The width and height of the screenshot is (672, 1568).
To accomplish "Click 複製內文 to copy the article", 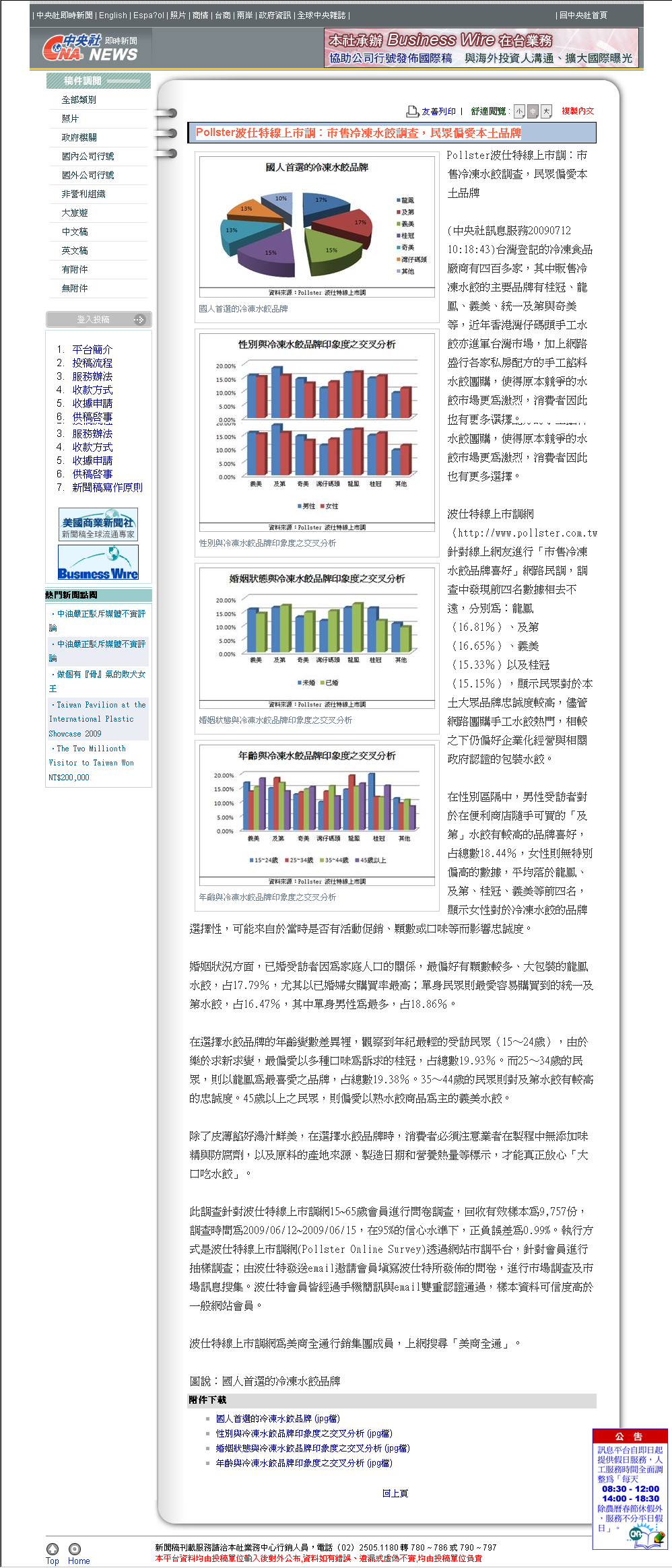I will tap(578, 111).
